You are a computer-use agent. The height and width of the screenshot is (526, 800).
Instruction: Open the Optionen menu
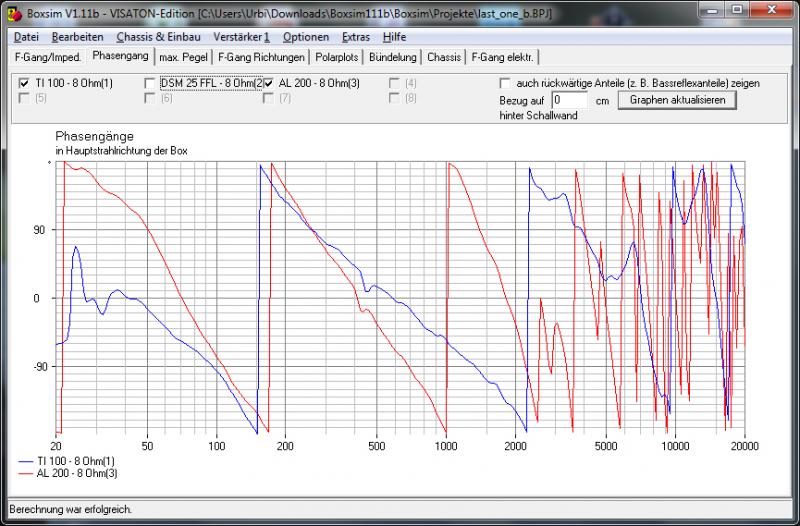[x=305, y=36]
